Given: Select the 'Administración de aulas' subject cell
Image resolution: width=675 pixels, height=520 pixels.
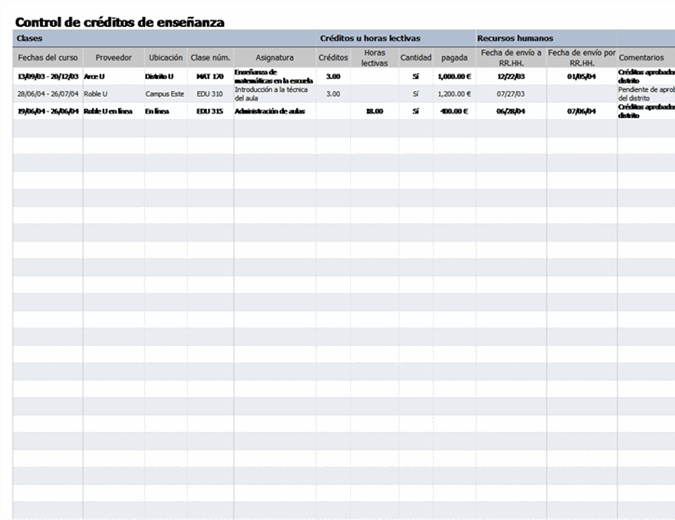Looking at the screenshot, I should pyautogui.click(x=269, y=111).
